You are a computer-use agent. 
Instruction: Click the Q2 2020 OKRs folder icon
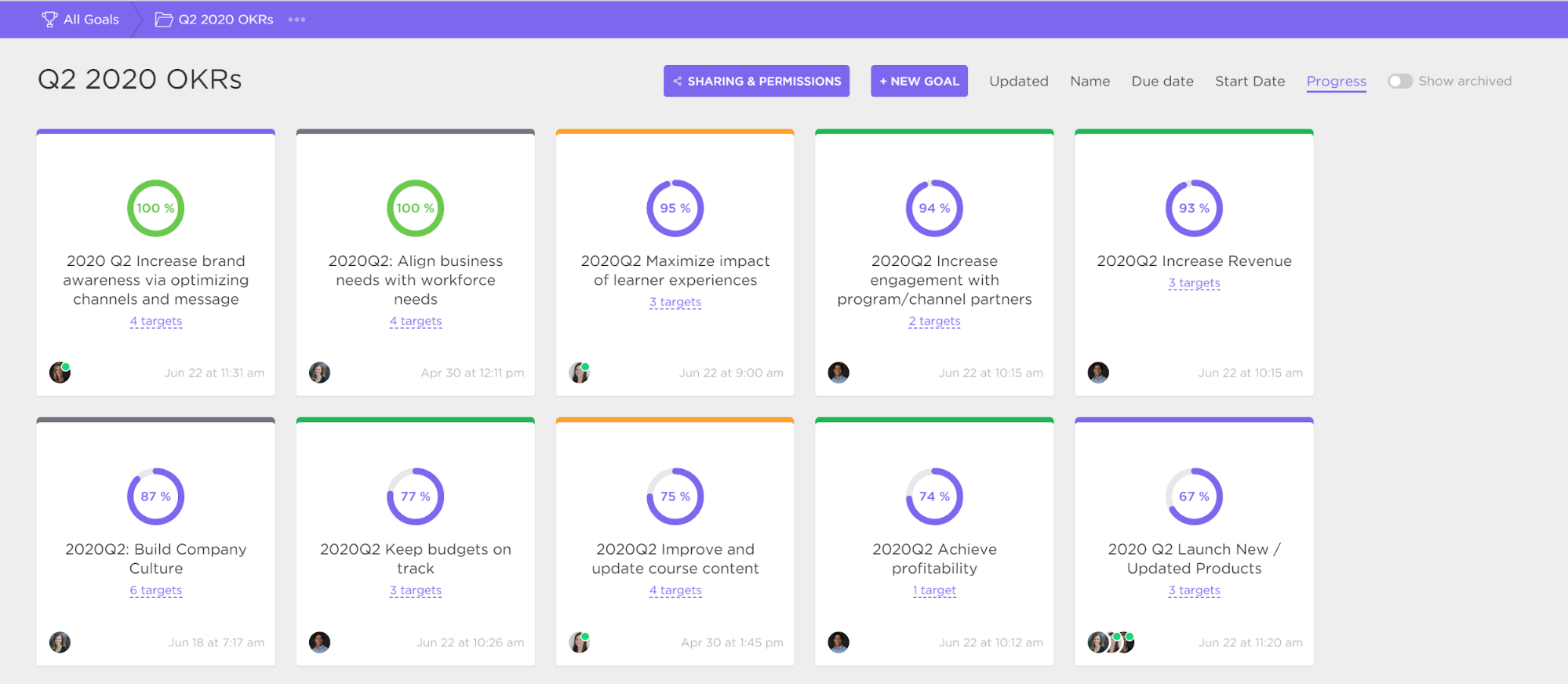(x=164, y=20)
